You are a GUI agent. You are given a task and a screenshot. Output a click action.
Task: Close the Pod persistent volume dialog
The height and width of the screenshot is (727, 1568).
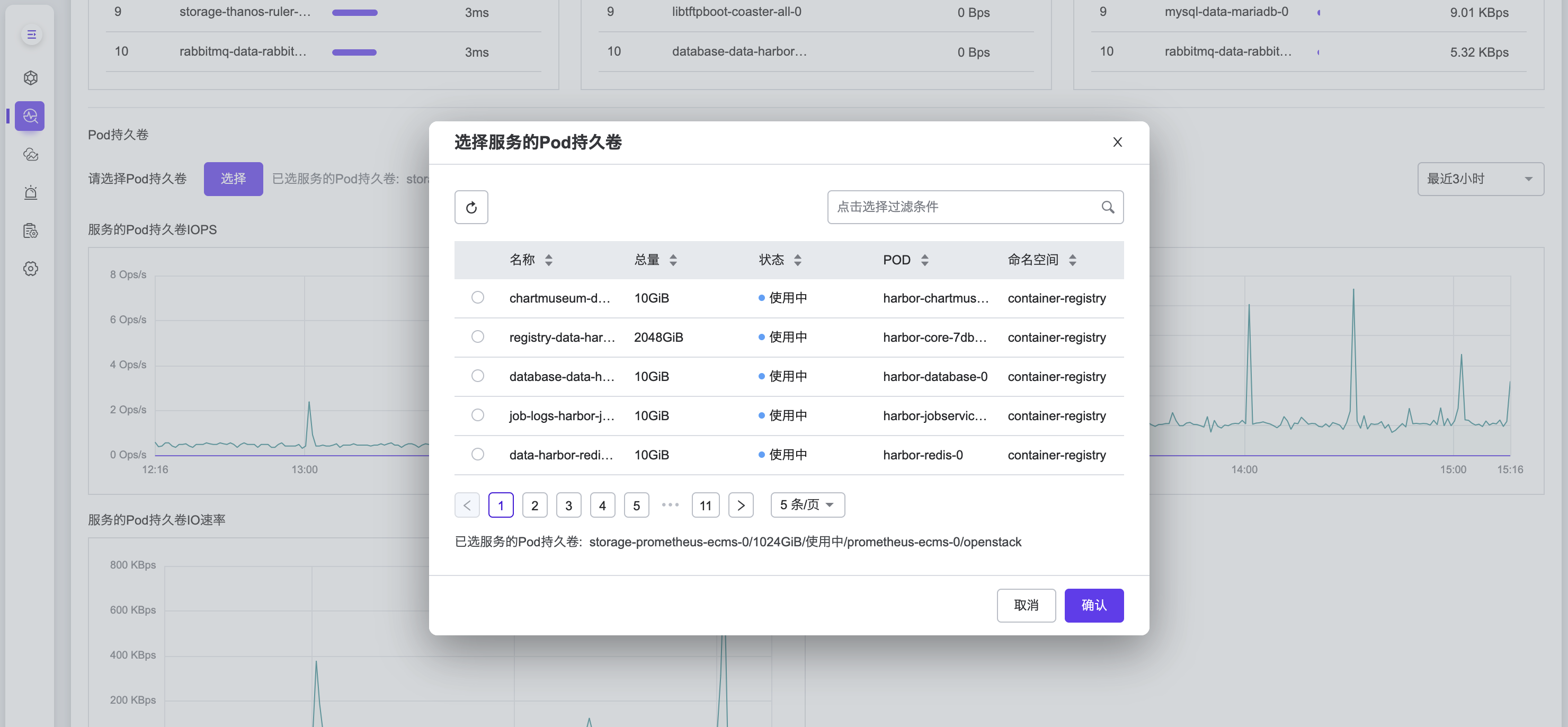pos(1118,142)
